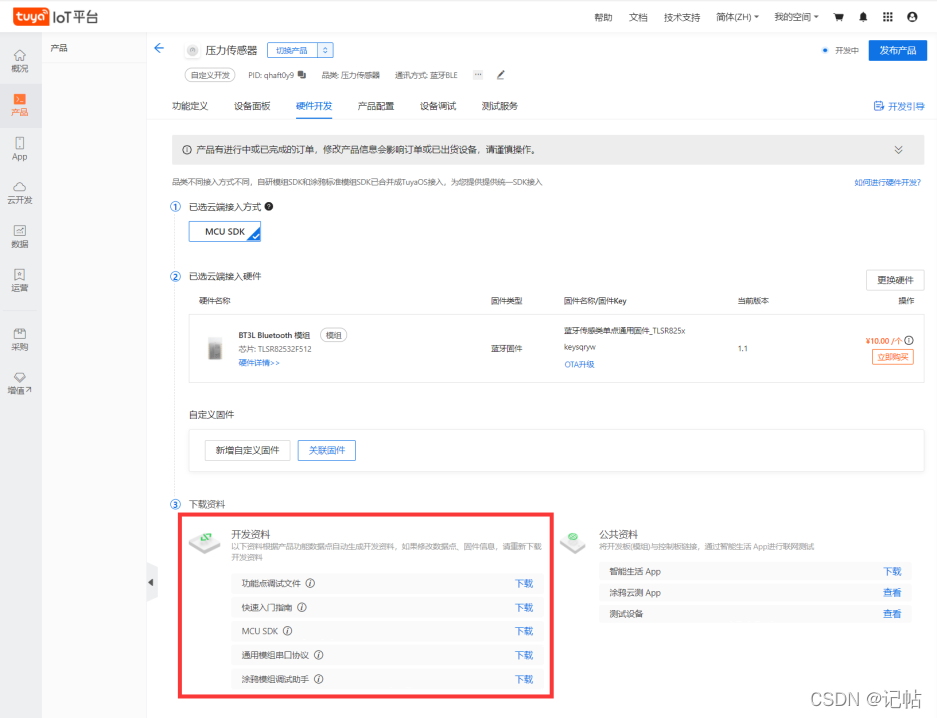Open the App section in sidebar
The height and width of the screenshot is (718, 937).
[x=20, y=149]
